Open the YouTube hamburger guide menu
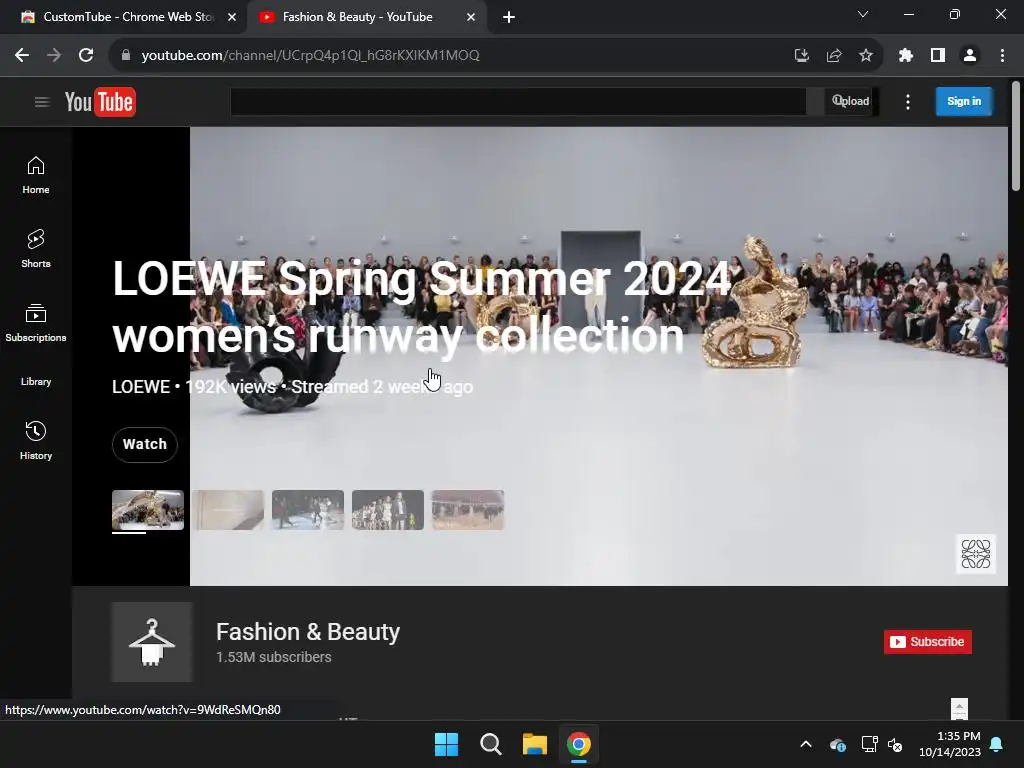Image resolution: width=1024 pixels, height=768 pixels. coord(42,102)
